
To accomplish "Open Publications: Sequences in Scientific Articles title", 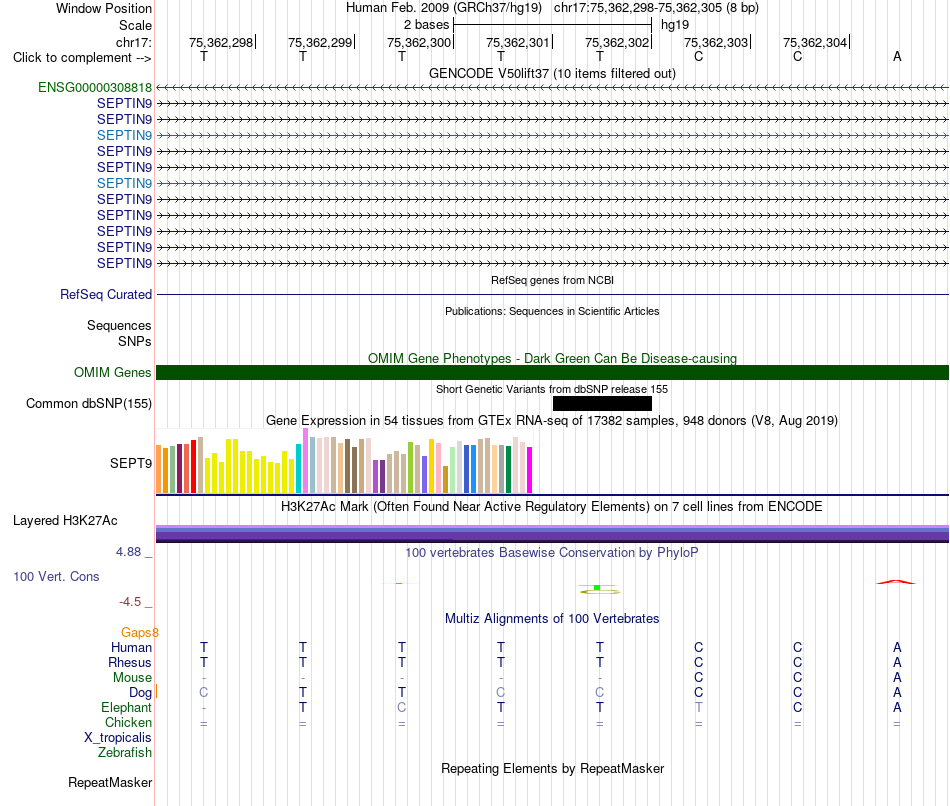I will (552, 311).
